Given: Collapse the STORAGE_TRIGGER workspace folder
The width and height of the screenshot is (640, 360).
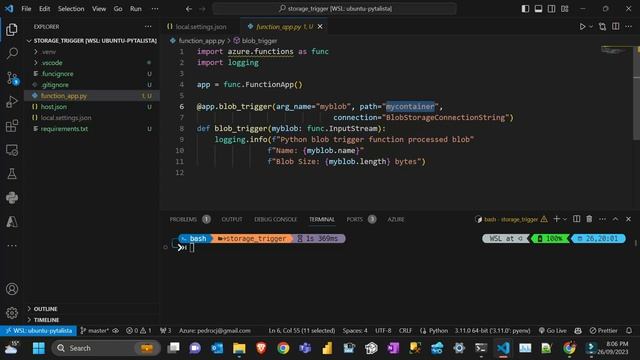Looking at the screenshot, I should click(x=92, y=41).
